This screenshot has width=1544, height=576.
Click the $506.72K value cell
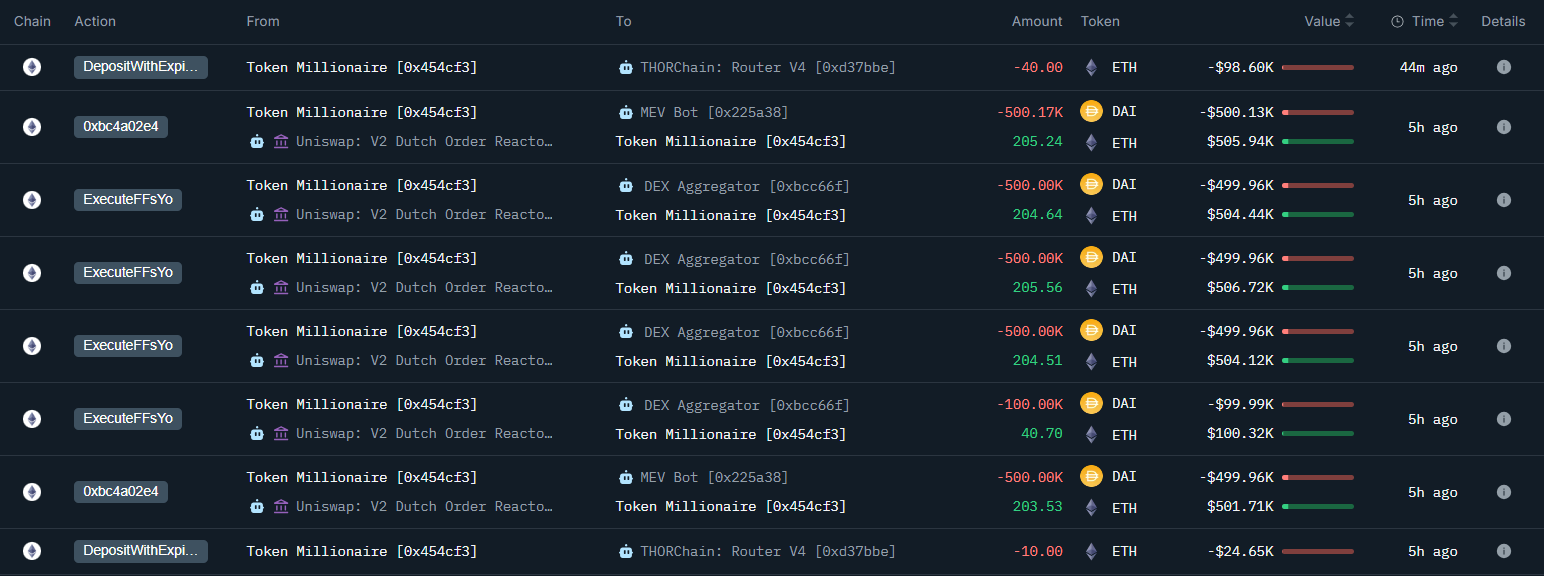click(x=1240, y=288)
